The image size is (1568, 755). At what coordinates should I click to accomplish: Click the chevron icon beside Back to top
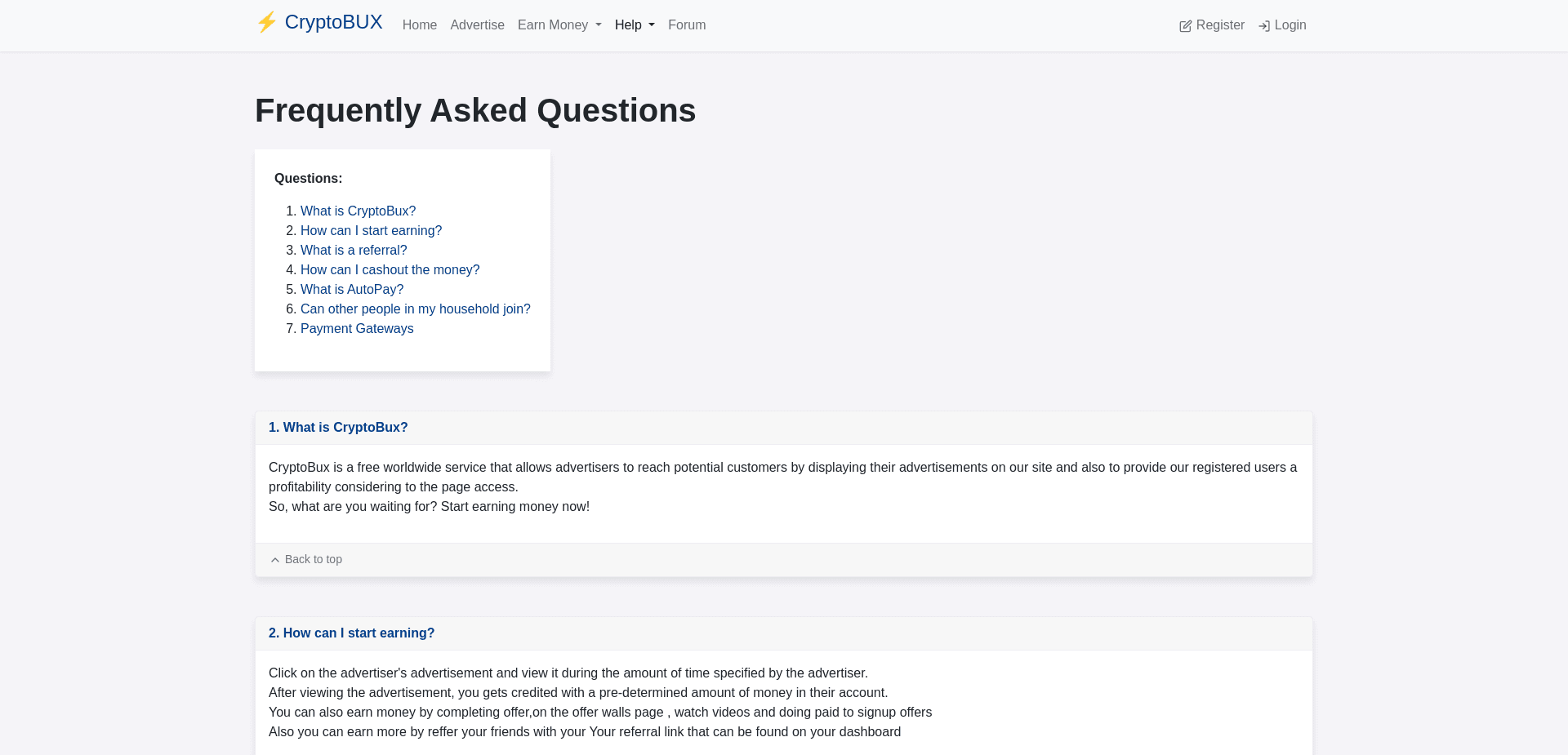tap(275, 560)
